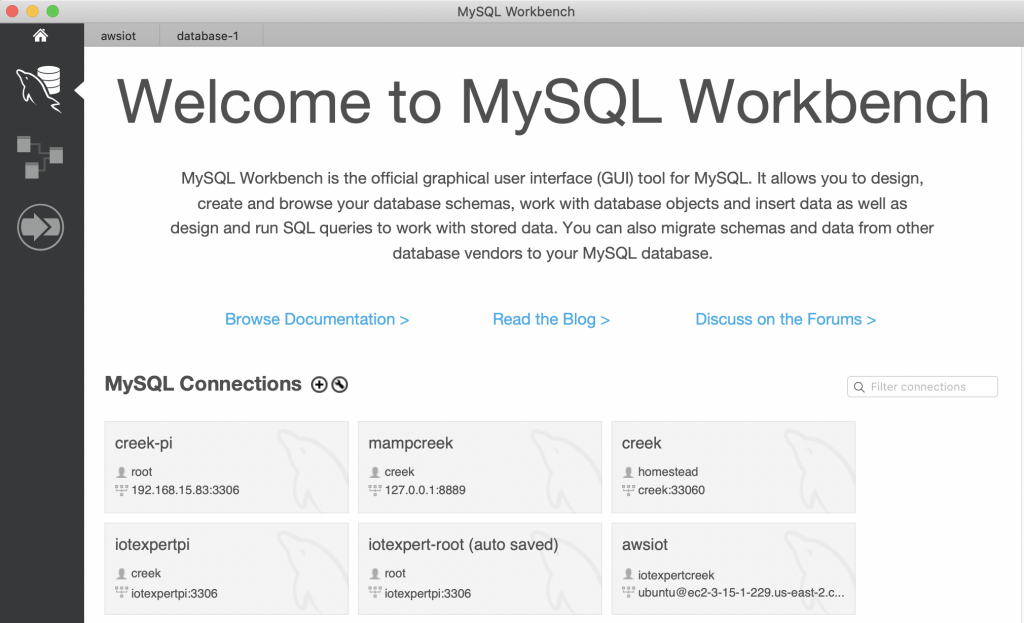Open Read the Blog link
The height and width of the screenshot is (623, 1024).
coord(551,319)
